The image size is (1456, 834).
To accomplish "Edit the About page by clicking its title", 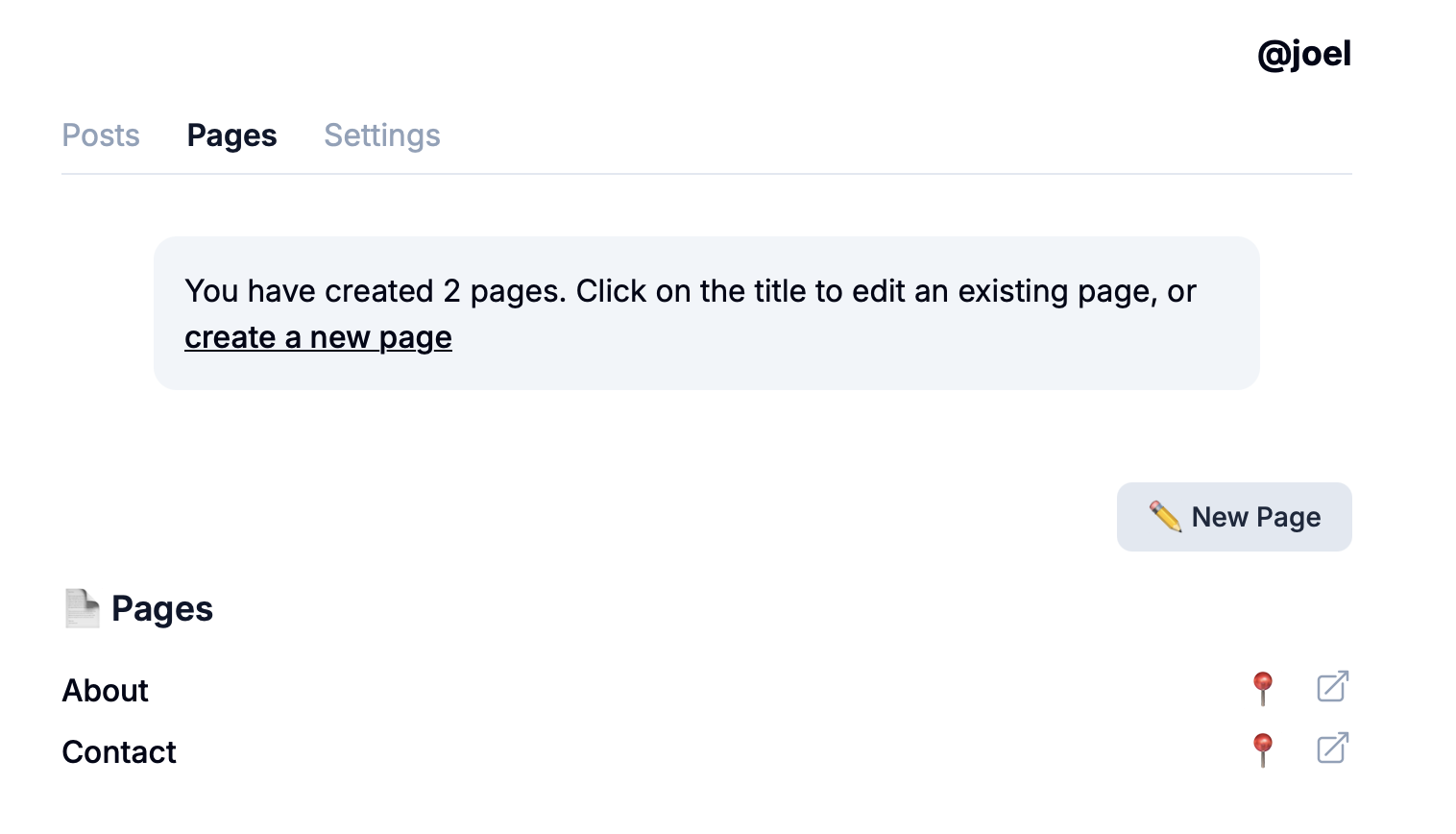I will tap(105, 691).
